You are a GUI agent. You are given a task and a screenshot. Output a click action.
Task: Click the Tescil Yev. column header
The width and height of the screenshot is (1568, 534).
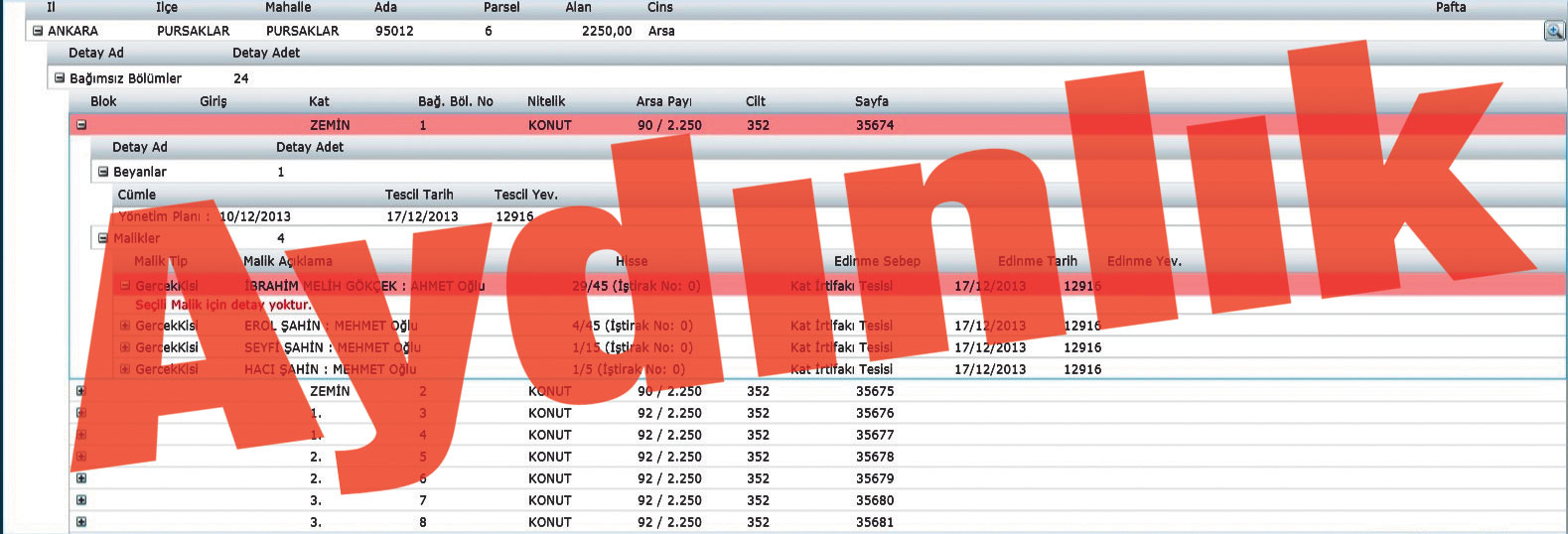526,195
